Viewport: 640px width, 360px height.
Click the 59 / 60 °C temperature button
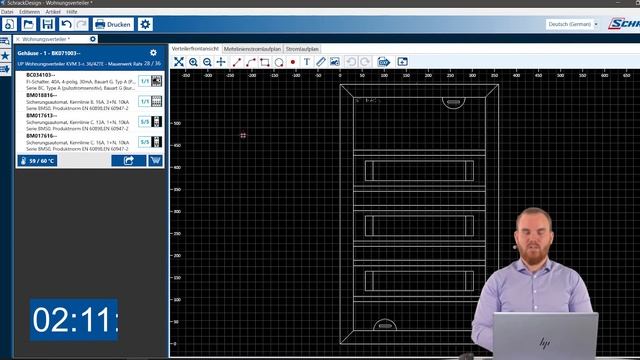click(x=37, y=161)
